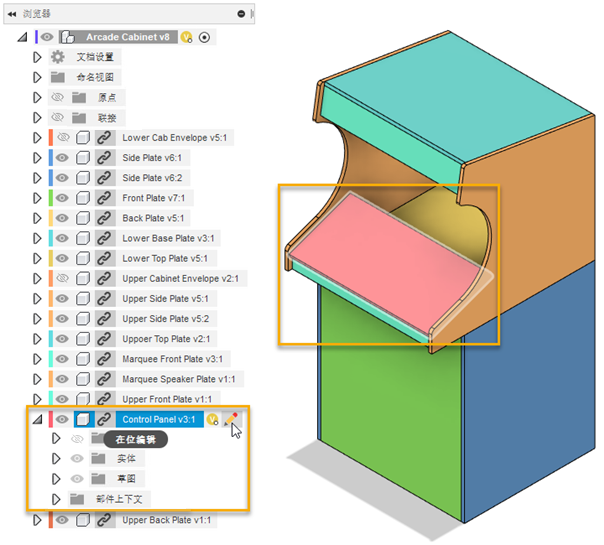The width and height of the screenshot is (604, 545).
Task: Select Upper Side Plate v5:2 tree item
Action: pyautogui.click(x=166, y=319)
